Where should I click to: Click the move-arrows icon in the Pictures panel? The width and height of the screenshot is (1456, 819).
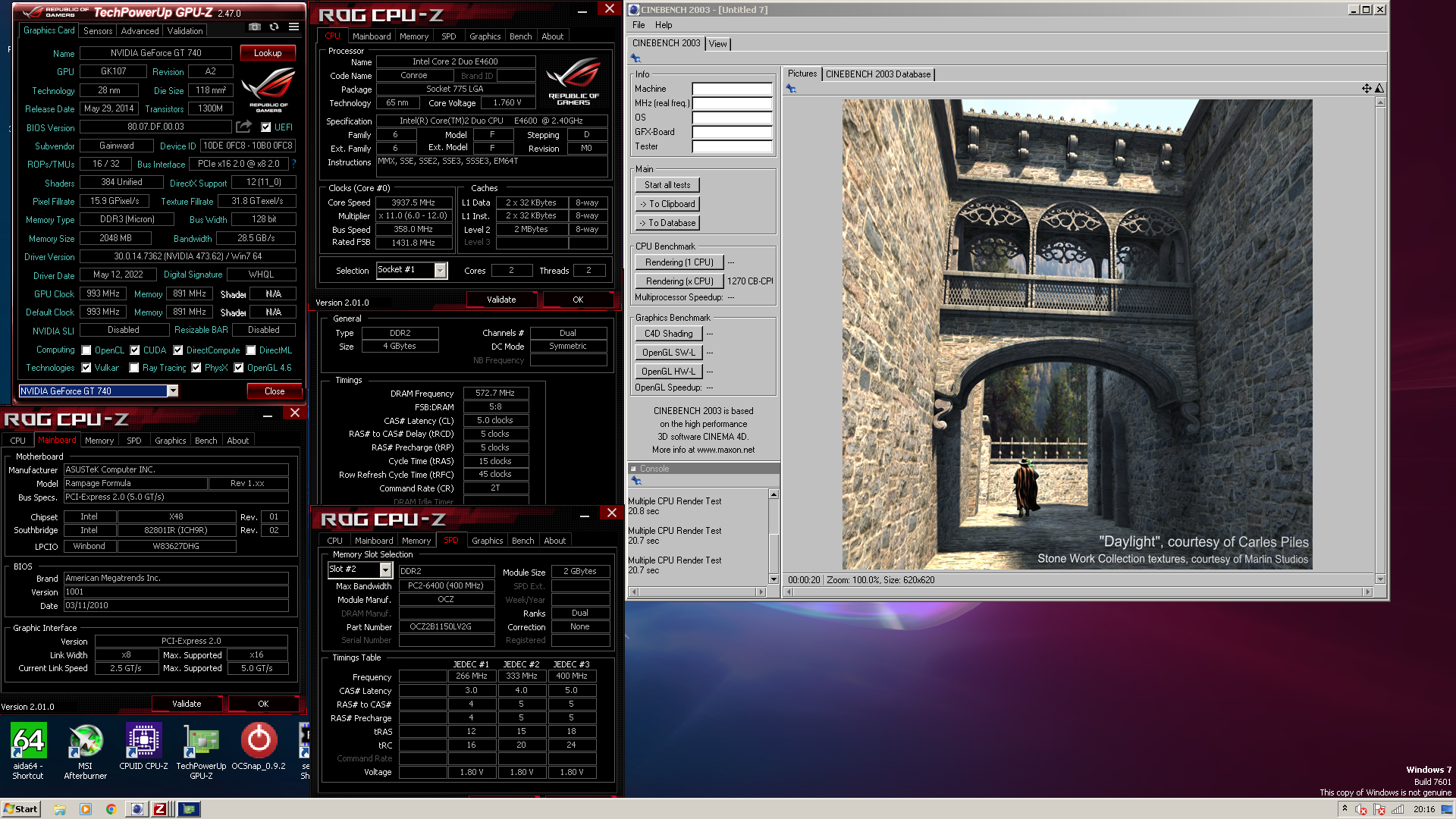pyautogui.click(x=1367, y=89)
